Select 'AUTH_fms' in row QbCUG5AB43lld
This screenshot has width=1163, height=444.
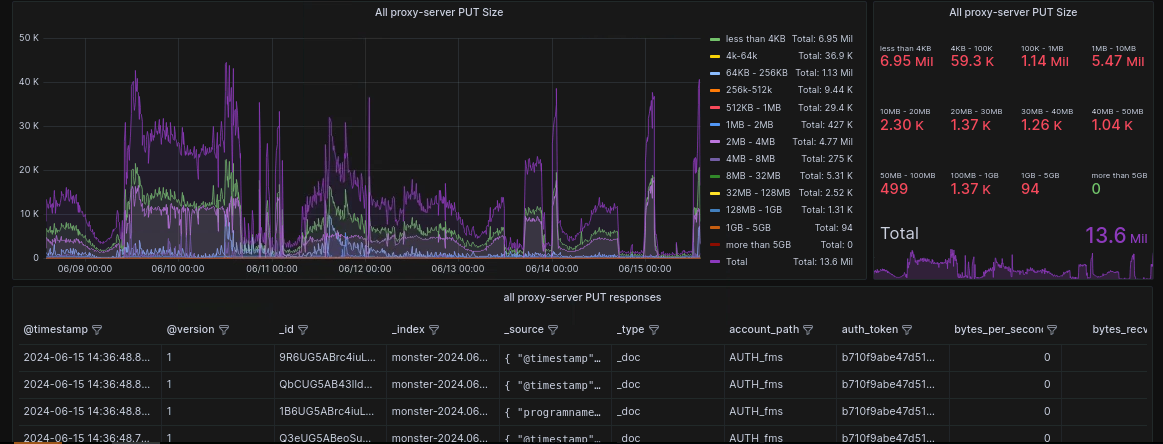780,385
